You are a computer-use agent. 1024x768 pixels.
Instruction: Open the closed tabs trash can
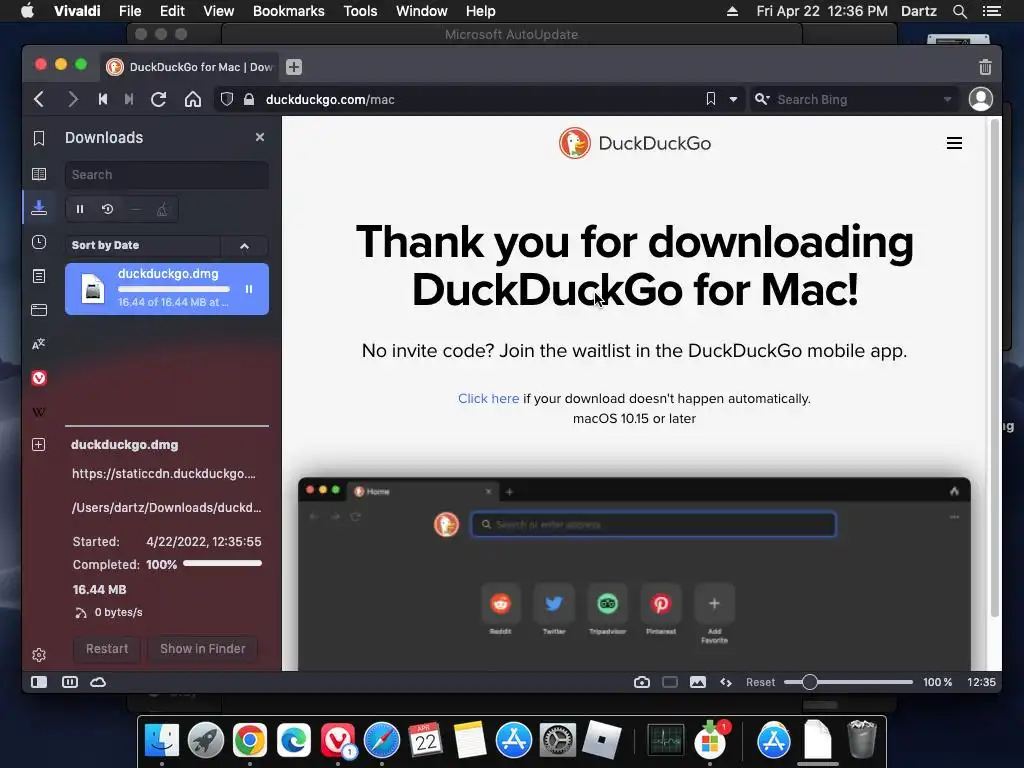point(985,67)
